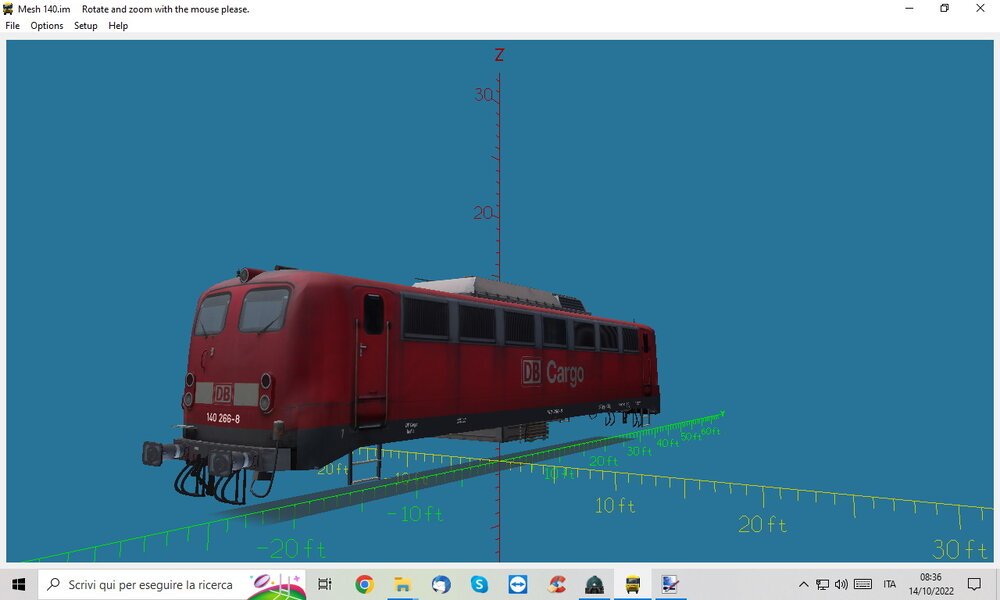Screen dimensions: 1000x600
Task: Open the volume control in the tray
Action: click(x=841, y=584)
